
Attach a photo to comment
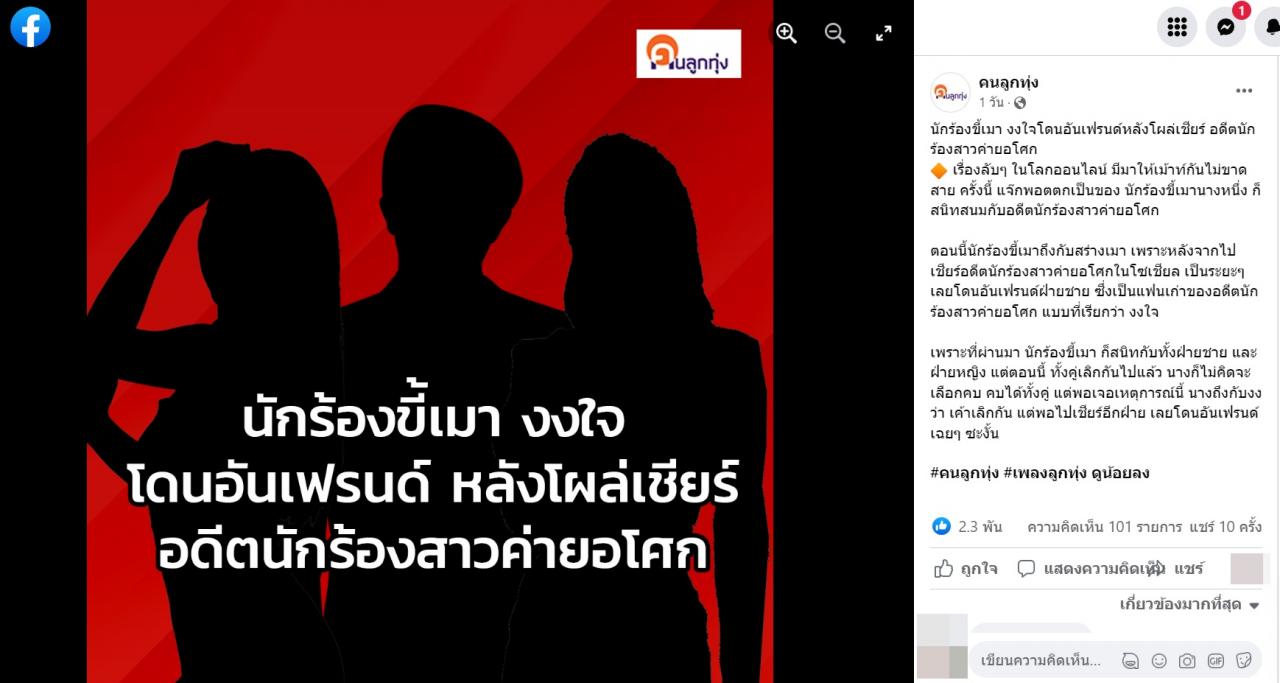point(1187,660)
